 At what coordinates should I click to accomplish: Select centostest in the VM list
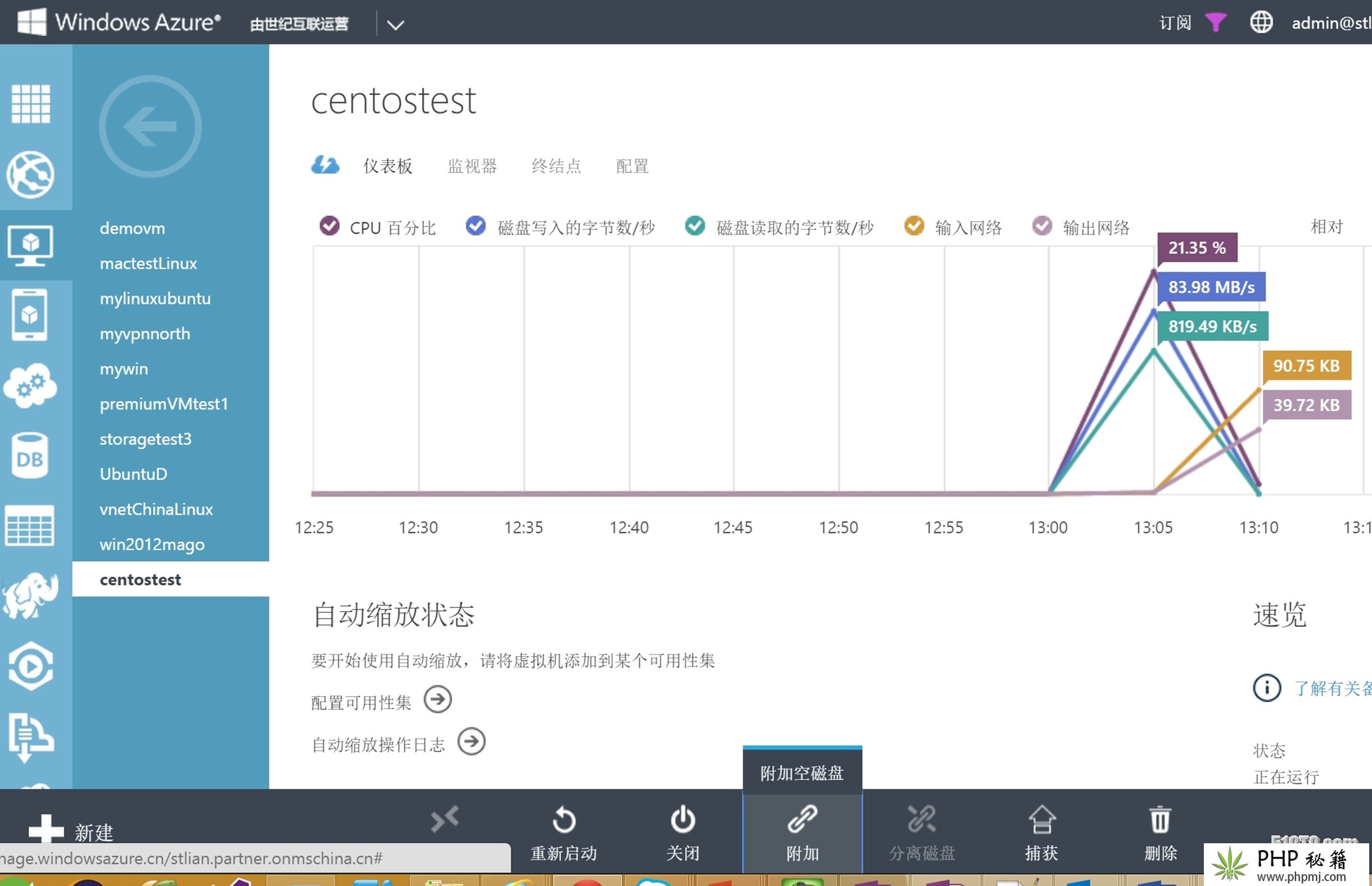tap(170, 580)
